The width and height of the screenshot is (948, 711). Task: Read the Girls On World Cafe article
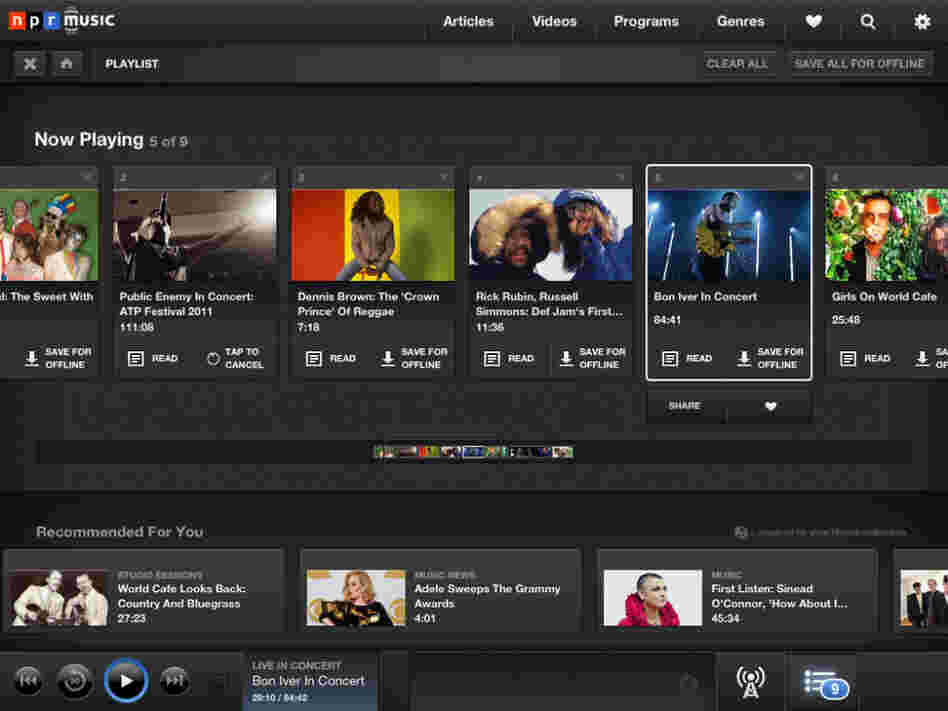tap(865, 359)
